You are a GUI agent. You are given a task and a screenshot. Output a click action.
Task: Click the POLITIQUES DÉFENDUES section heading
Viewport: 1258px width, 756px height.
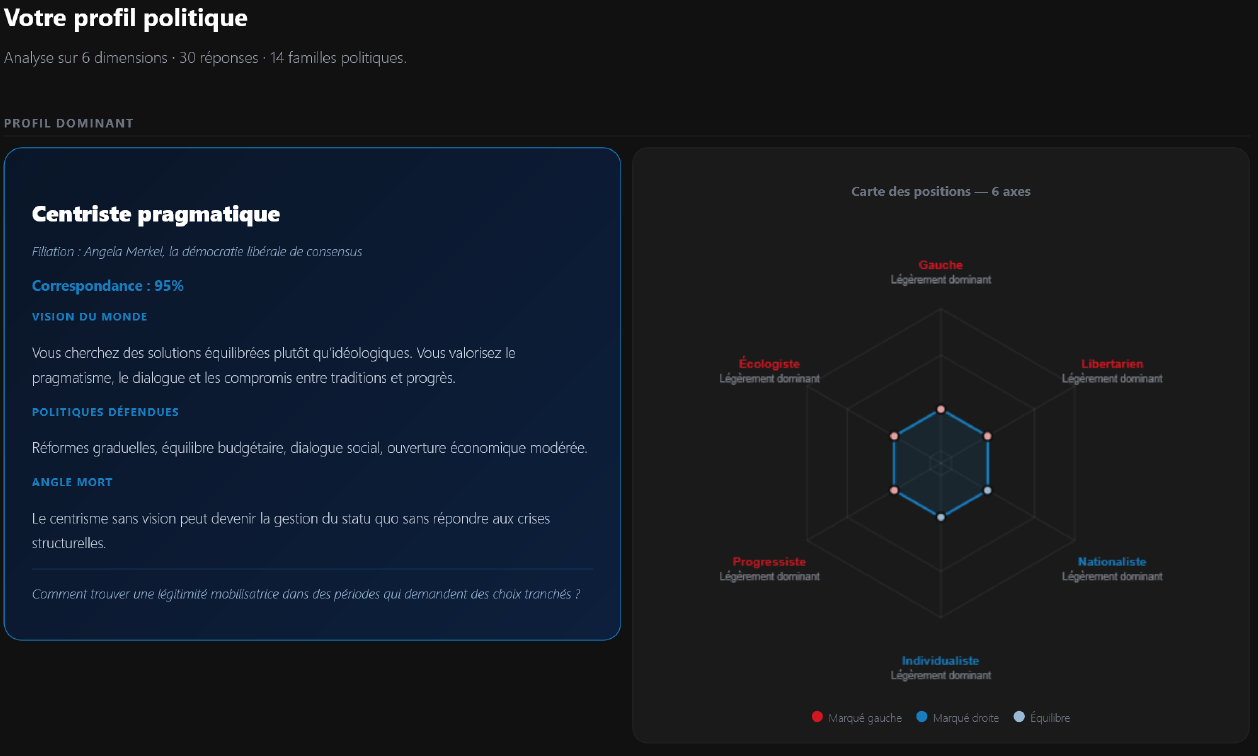coord(105,412)
